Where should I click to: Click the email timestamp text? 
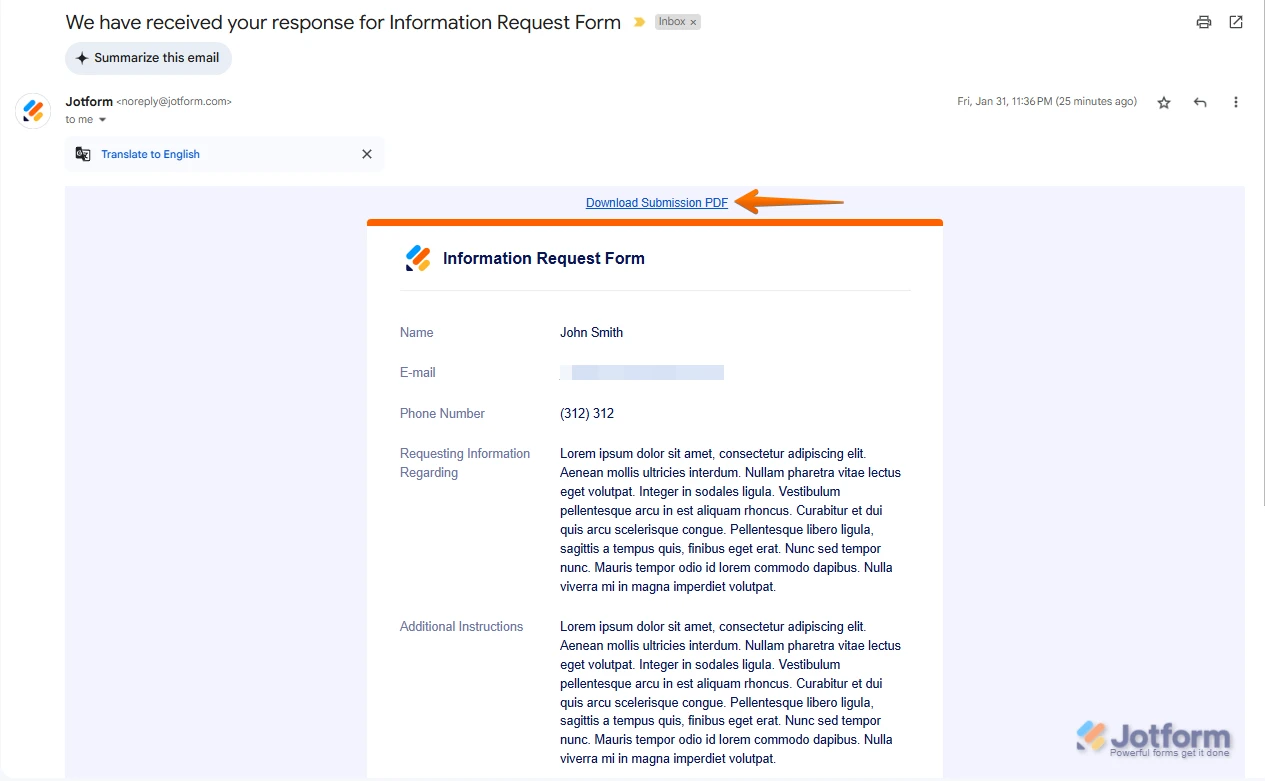1046,101
